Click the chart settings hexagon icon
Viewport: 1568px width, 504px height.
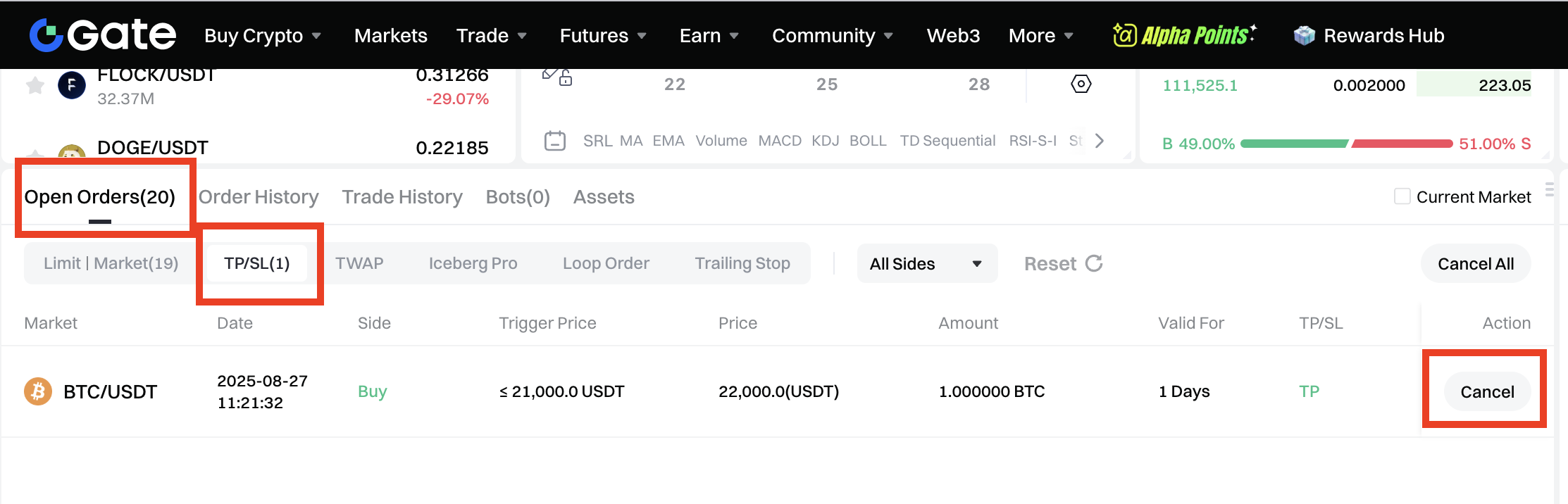click(x=1081, y=84)
